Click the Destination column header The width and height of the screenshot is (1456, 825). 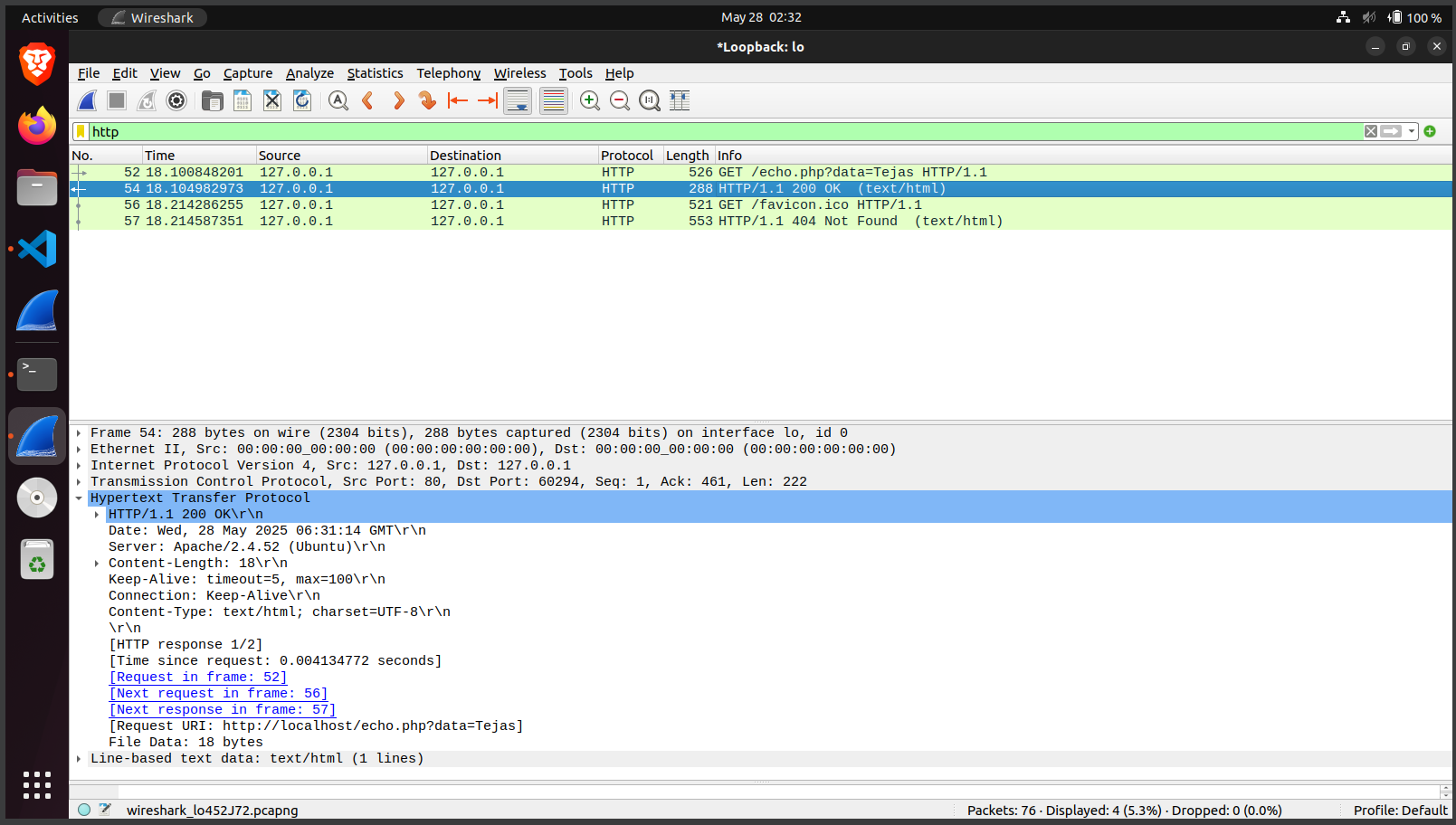pos(513,156)
